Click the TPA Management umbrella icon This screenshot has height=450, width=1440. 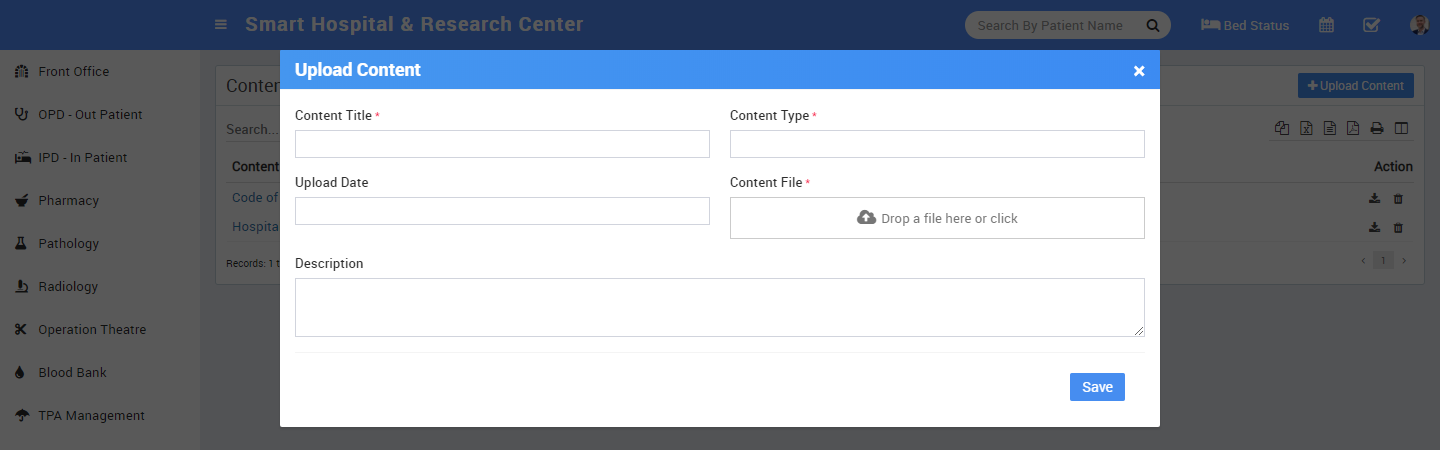pos(20,416)
